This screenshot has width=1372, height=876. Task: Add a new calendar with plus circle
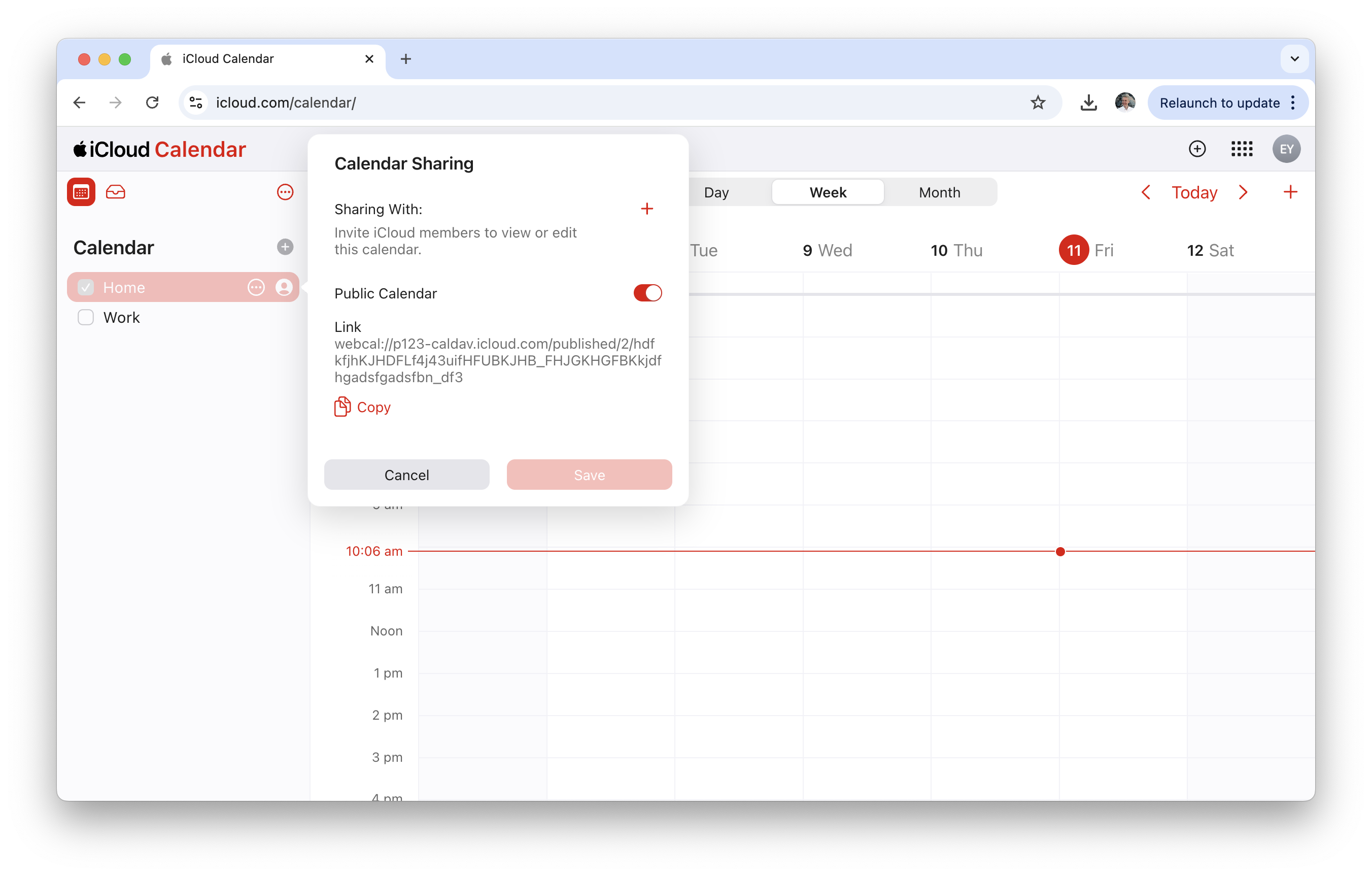pos(285,247)
